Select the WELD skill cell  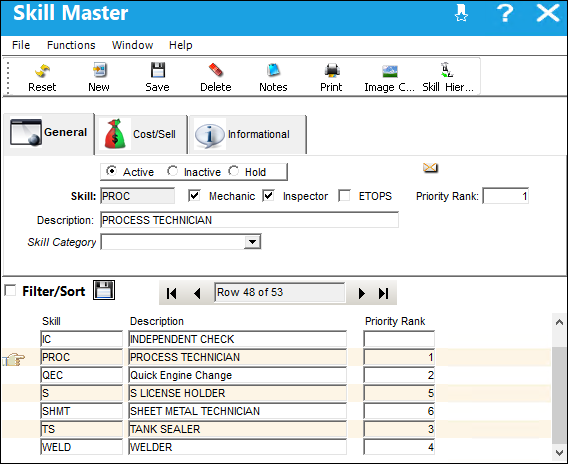pyautogui.click(x=82, y=447)
